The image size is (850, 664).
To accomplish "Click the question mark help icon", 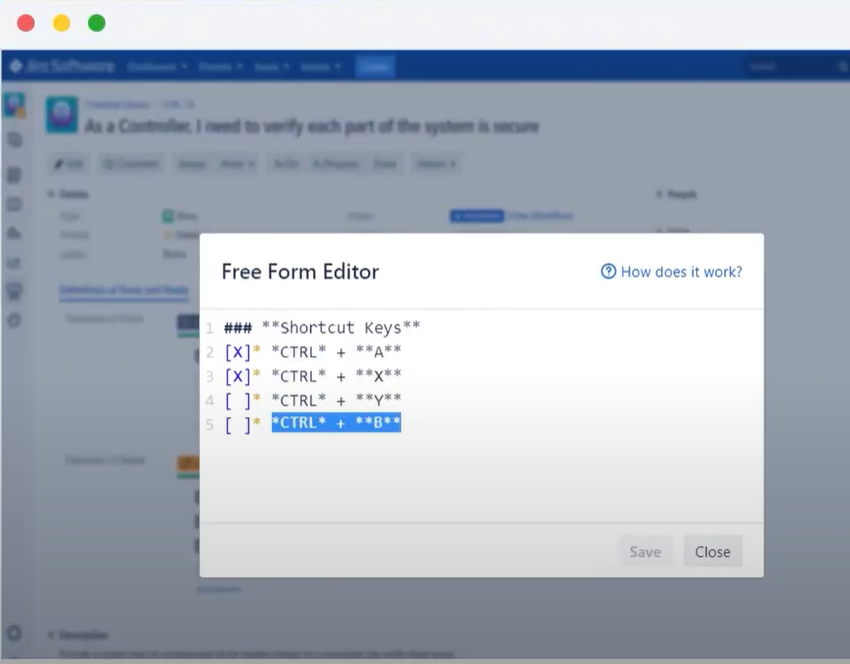I will 608,272.
